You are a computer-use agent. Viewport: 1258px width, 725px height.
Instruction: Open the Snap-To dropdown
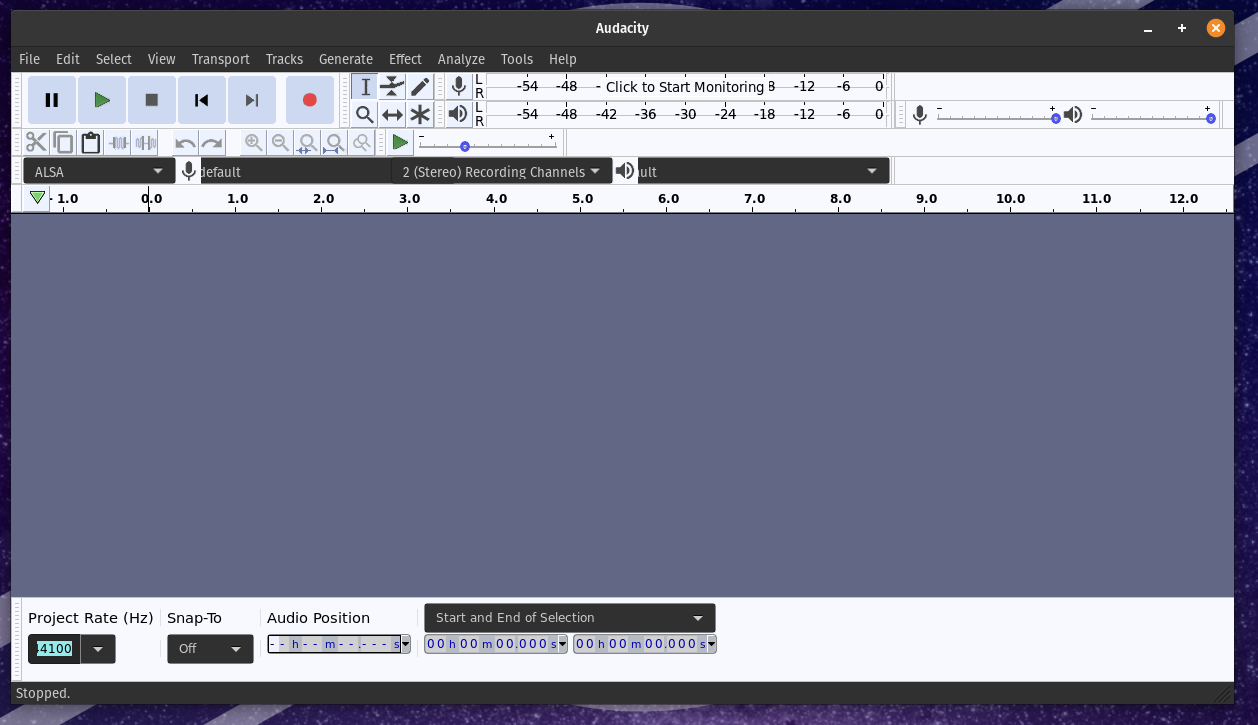tap(210, 648)
